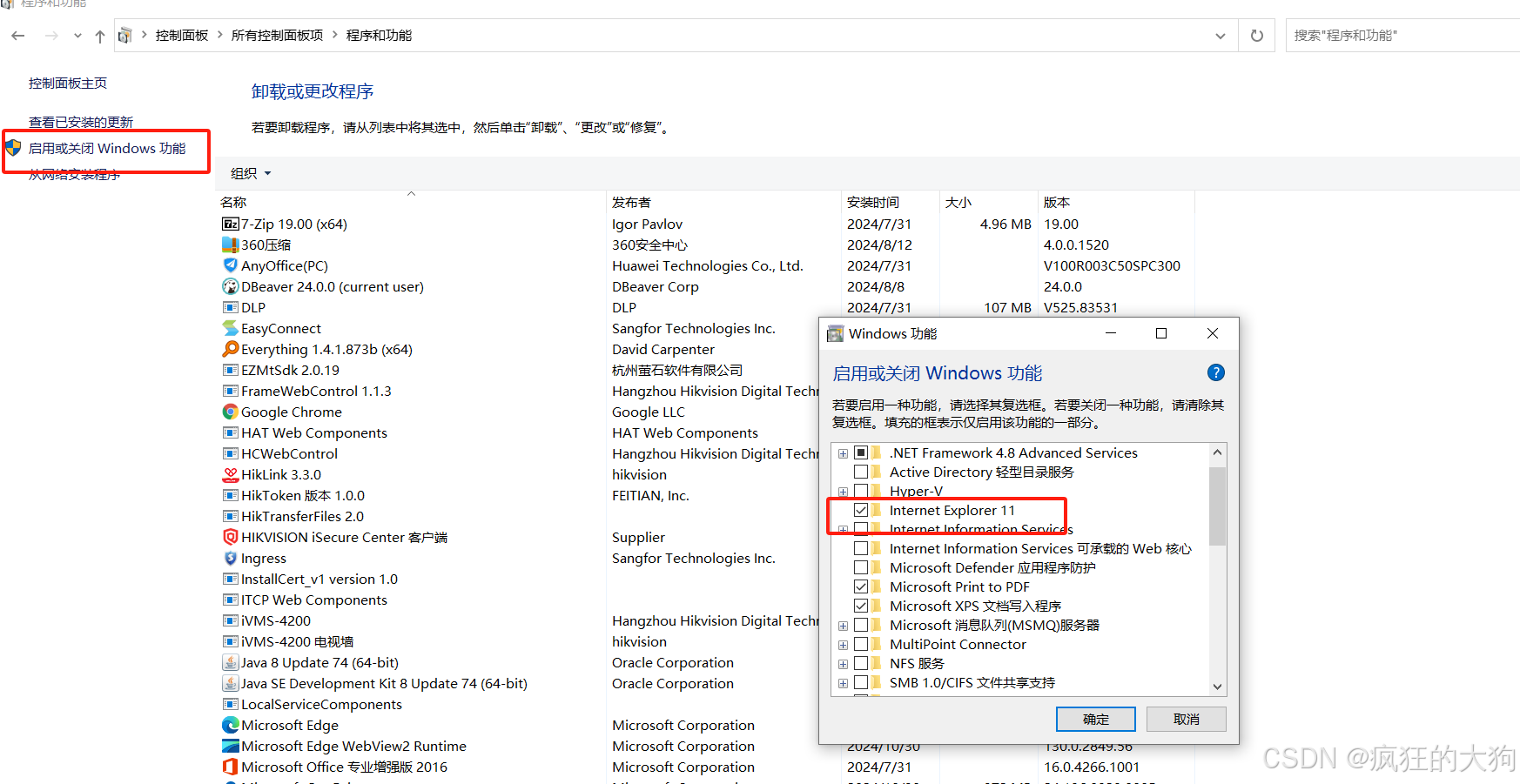
Task: Enable Active Directory 轻型目录服务 checkbox
Action: click(861, 472)
